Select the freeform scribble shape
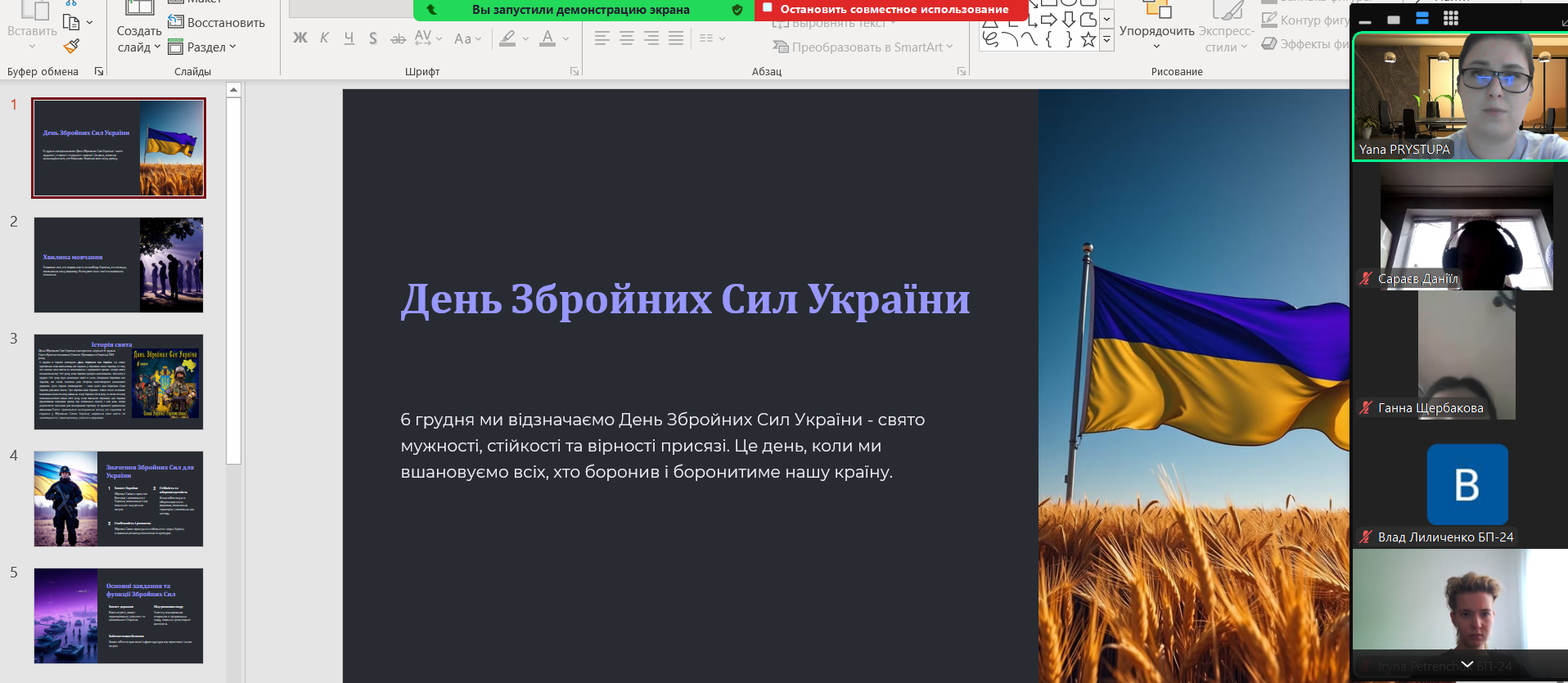The width and height of the screenshot is (1568, 683). pos(990,38)
